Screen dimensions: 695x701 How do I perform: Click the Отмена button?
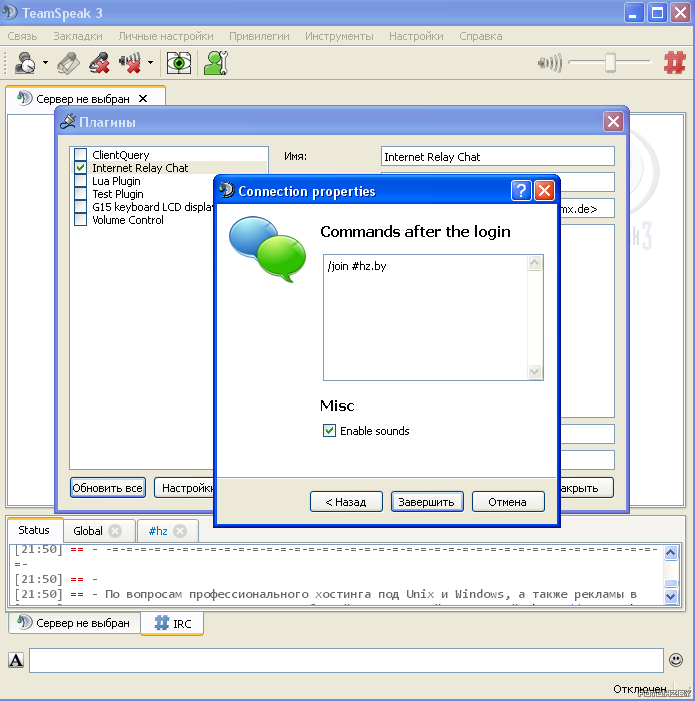[508, 502]
